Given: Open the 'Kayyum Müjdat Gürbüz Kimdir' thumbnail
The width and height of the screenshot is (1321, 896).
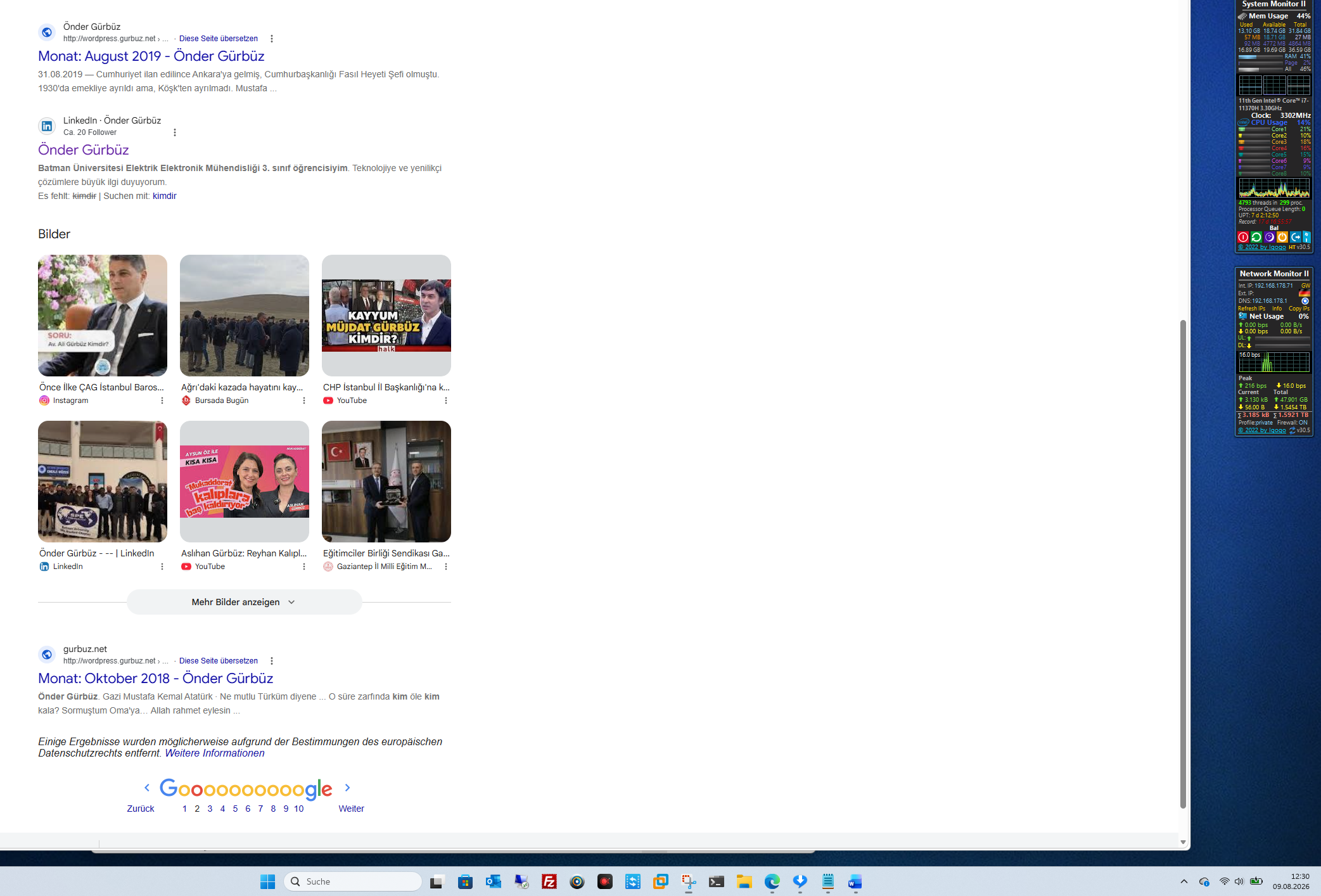Looking at the screenshot, I should pyautogui.click(x=386, y=316).
